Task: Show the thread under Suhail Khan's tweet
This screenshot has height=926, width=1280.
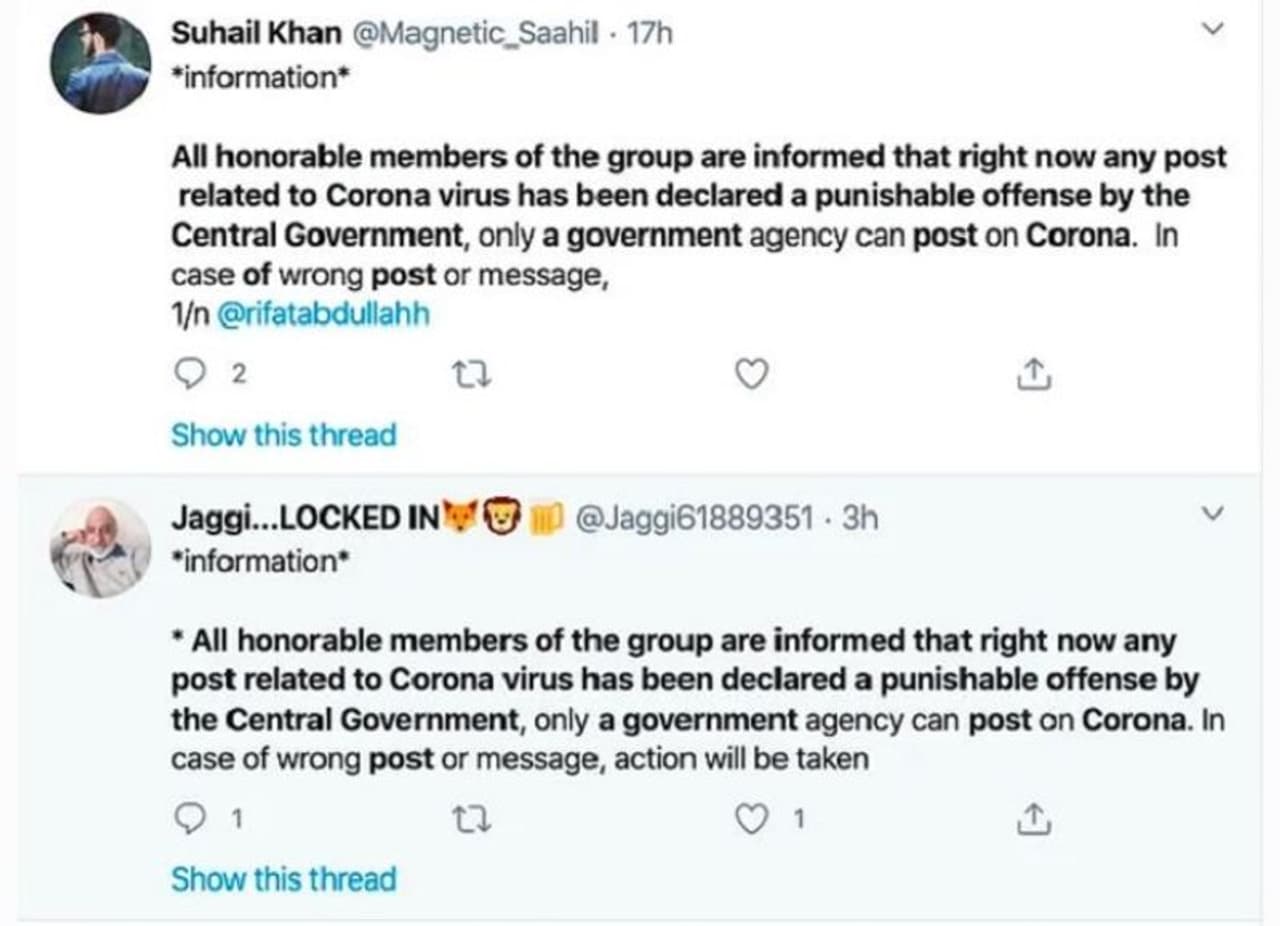Action: [x=284, y=435]
